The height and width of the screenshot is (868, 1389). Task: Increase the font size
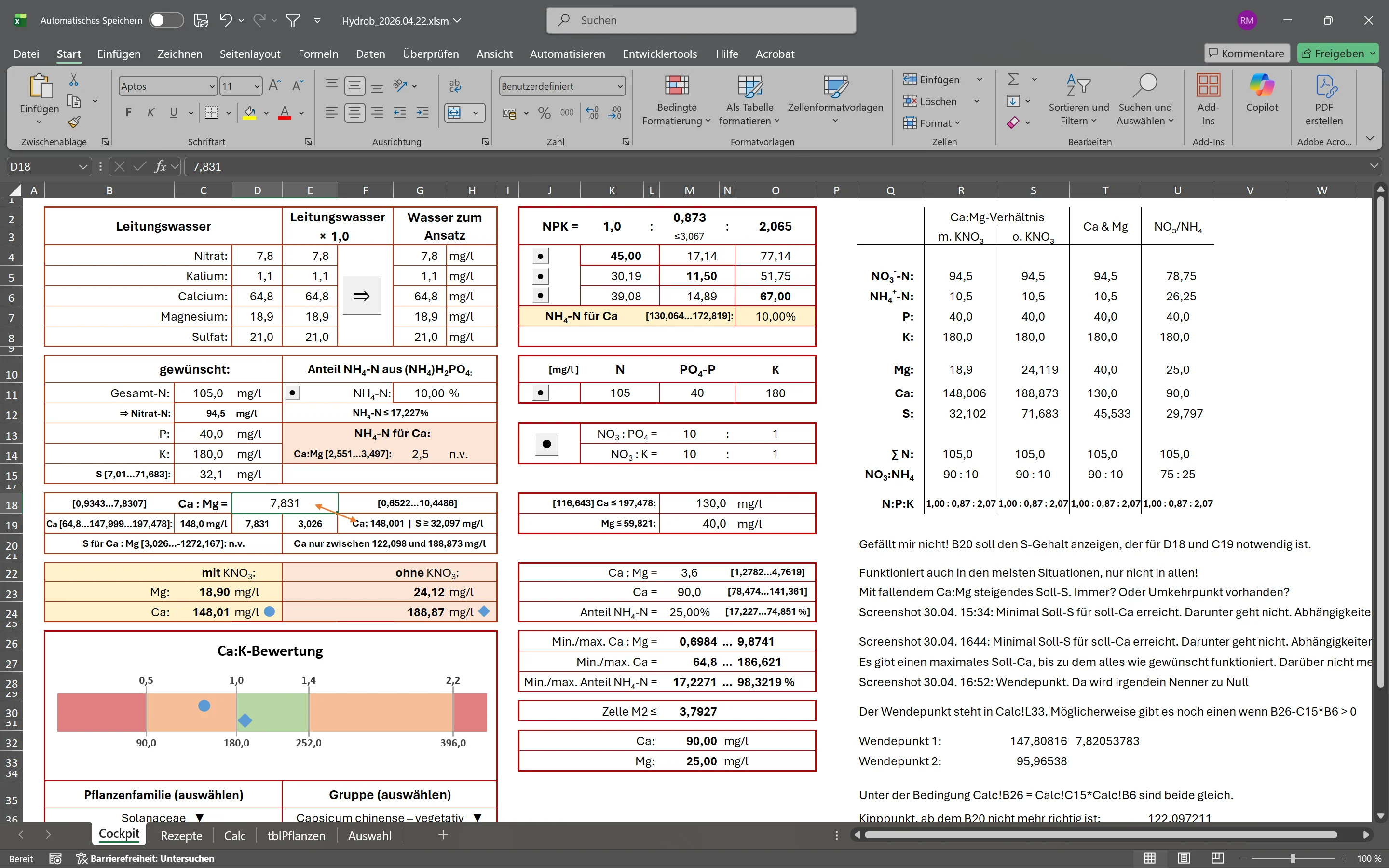(275, 86)
